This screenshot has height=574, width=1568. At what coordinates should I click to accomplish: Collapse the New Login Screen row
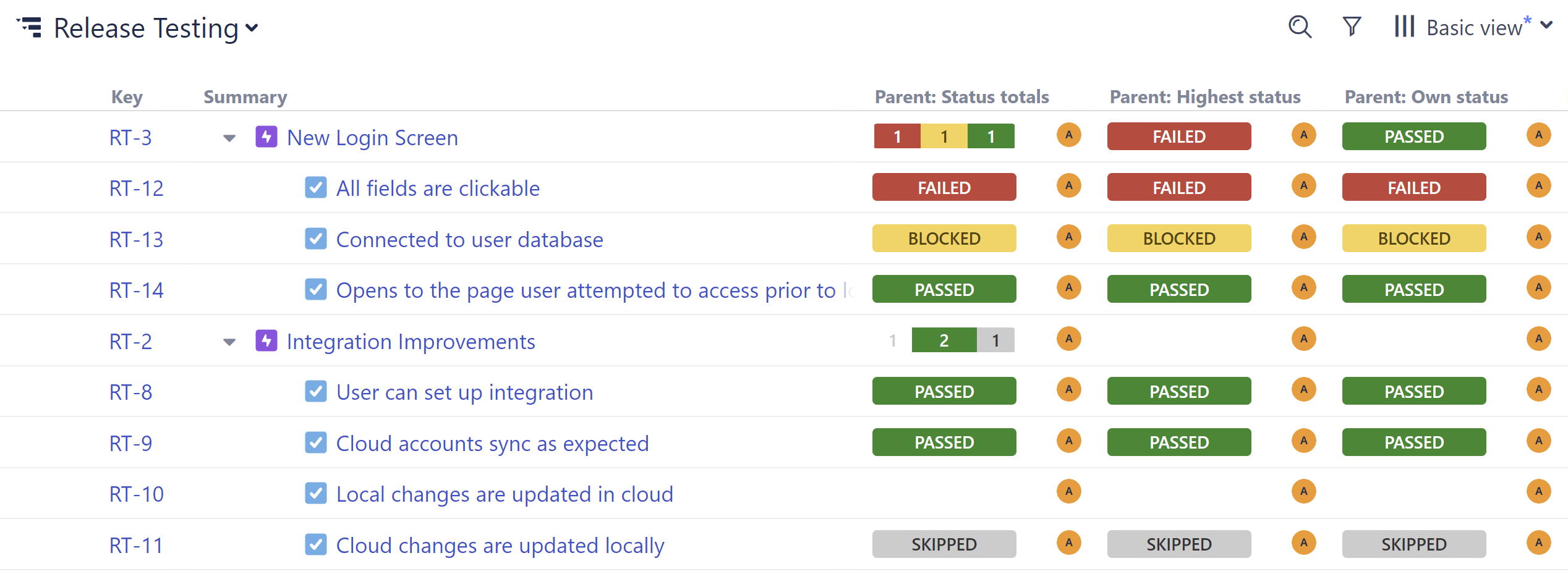229,138
